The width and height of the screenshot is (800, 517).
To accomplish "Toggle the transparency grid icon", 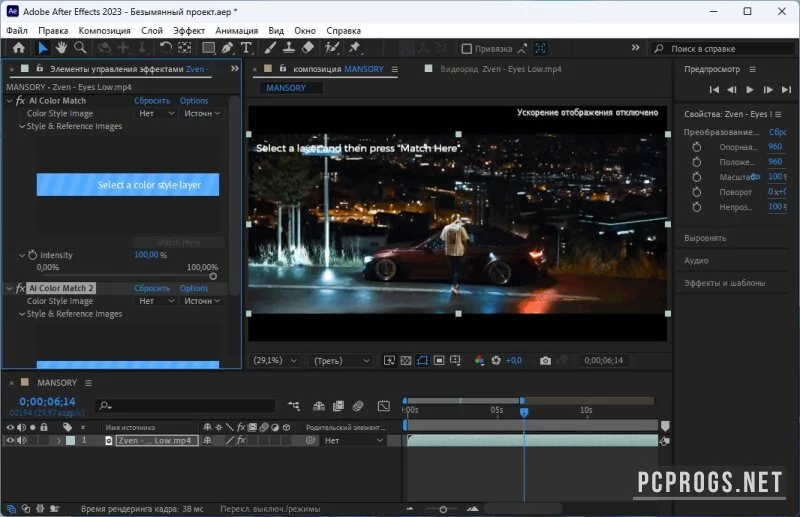I will pyautogui.click(x=406, y=361).
